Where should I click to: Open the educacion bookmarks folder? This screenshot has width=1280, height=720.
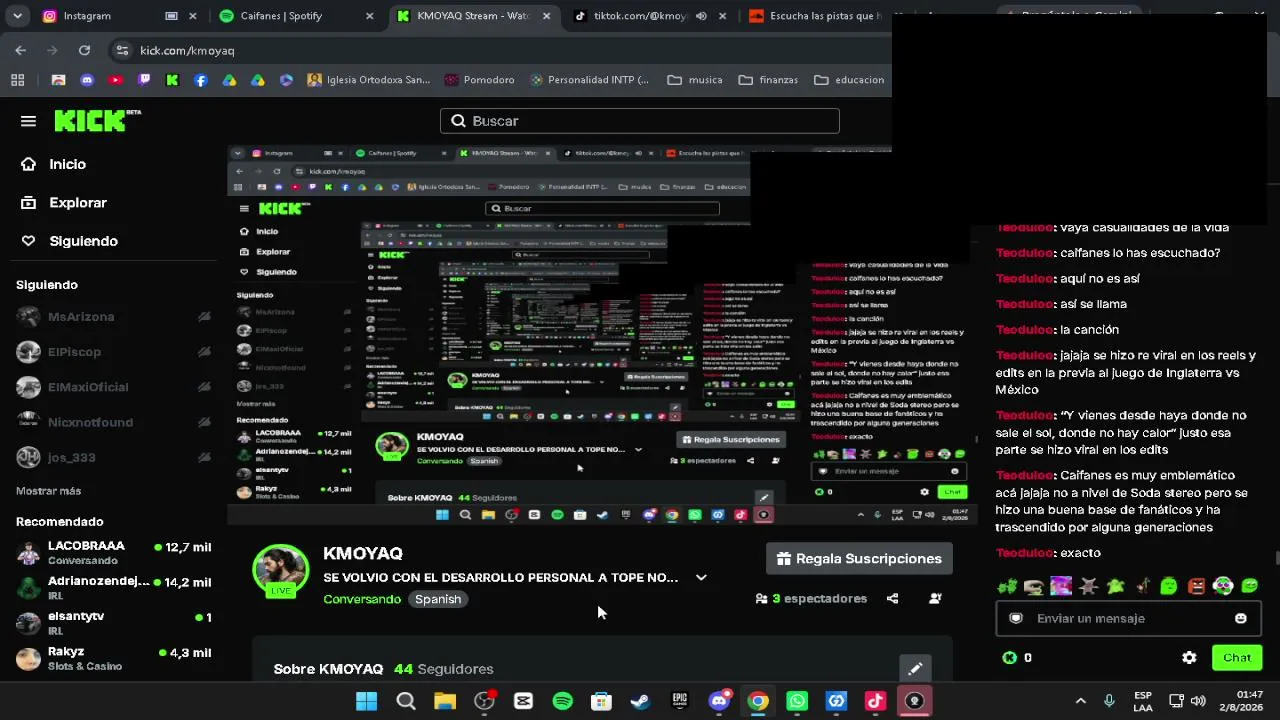click(850, 80)
